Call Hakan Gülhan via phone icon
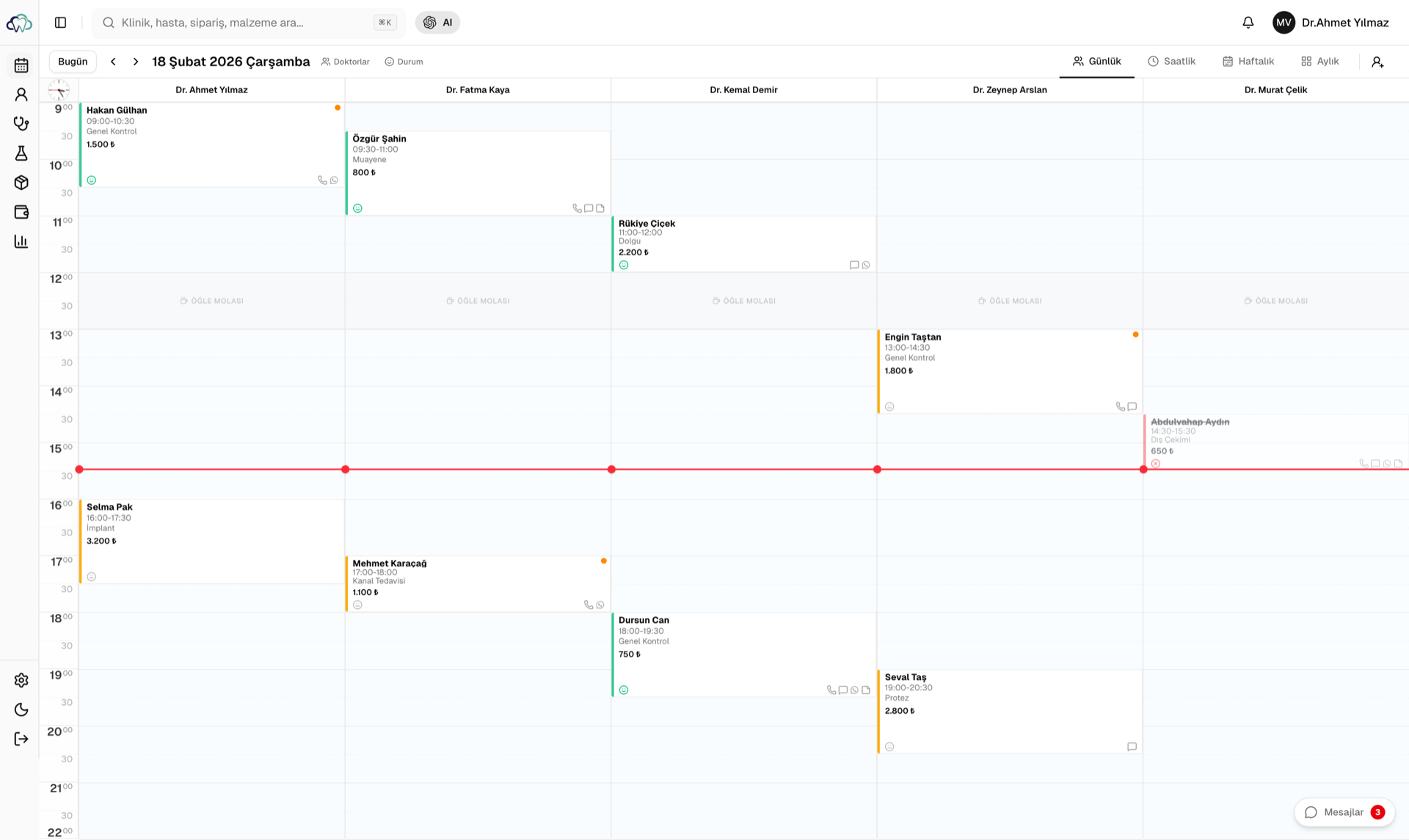 coord(321,180)
